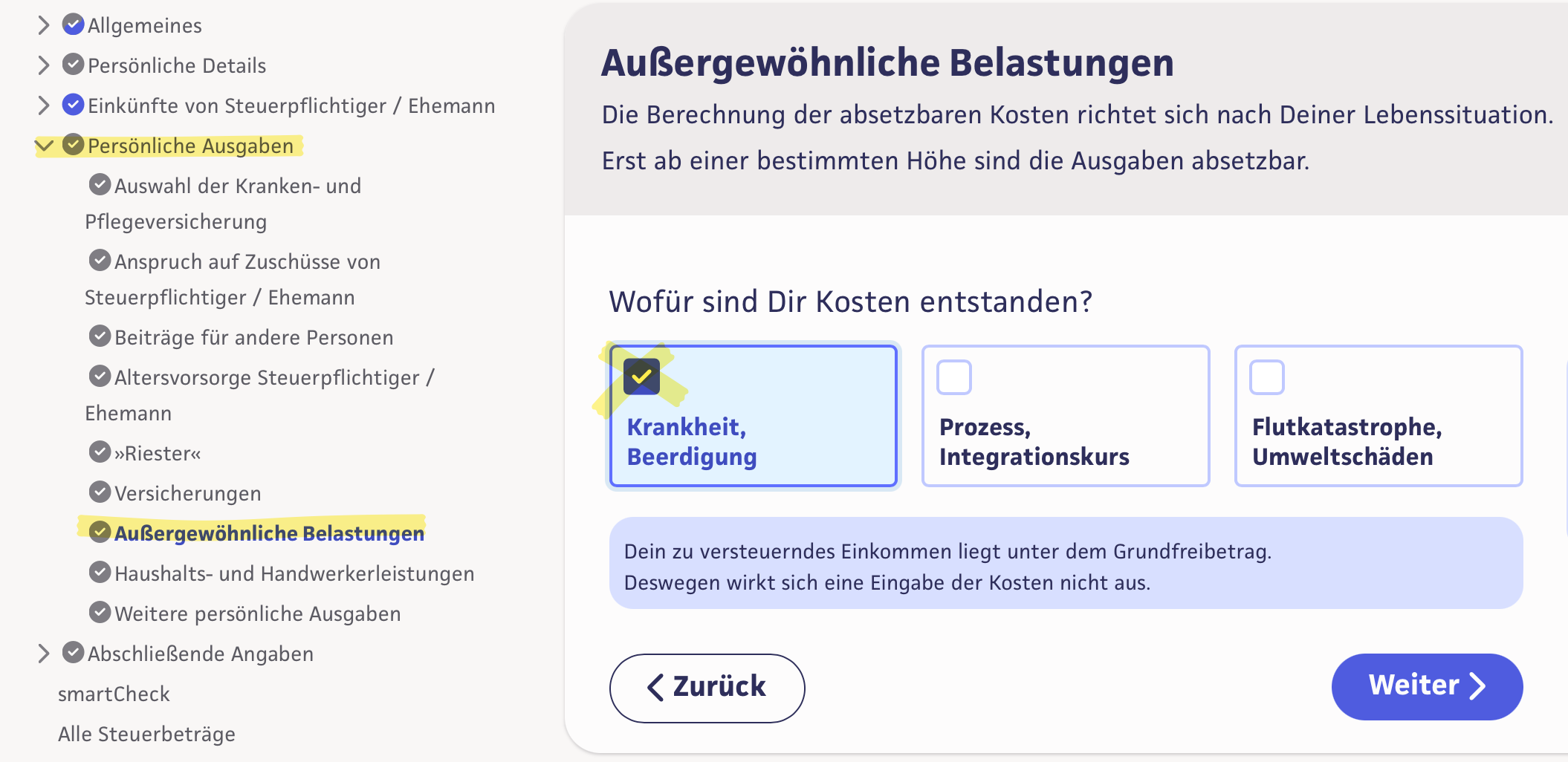Click the checkmark icon by Beiträge für andere Personen

100,336
